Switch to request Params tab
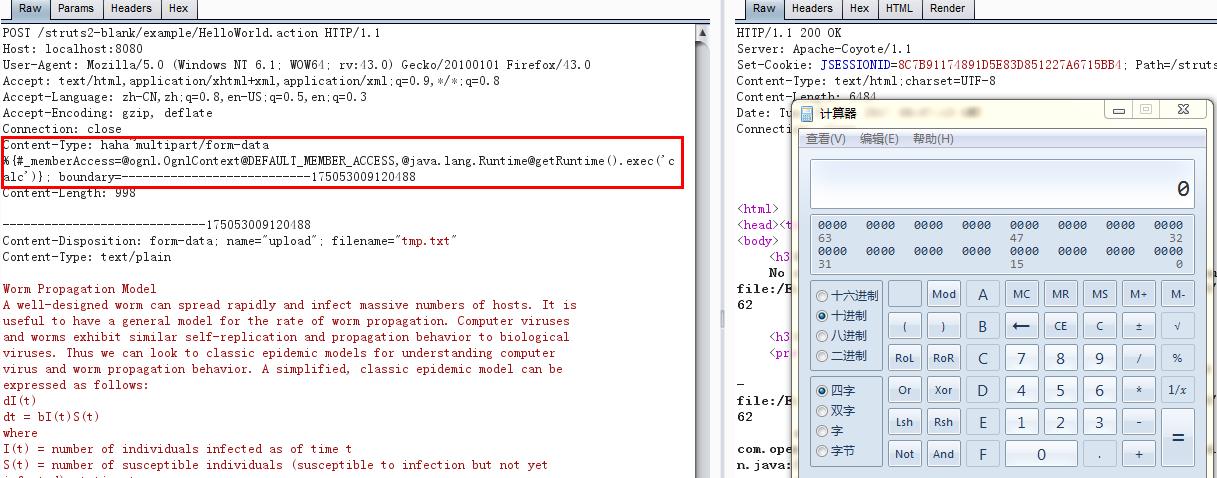The image size is (1217, 478). point(76,8)
